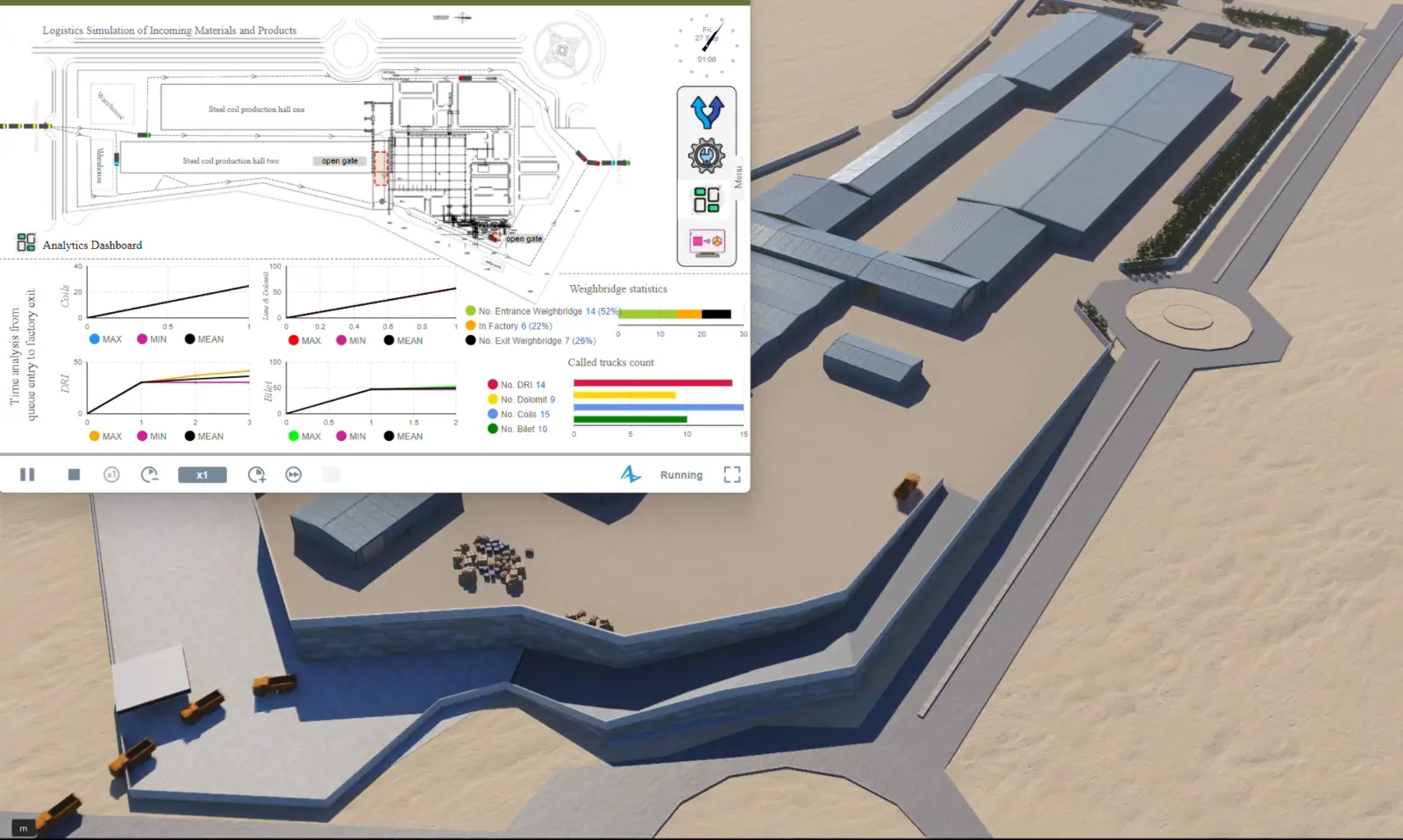Stop the simulation with the square button
1403x840 pixels.
click(x=74, y=474)
